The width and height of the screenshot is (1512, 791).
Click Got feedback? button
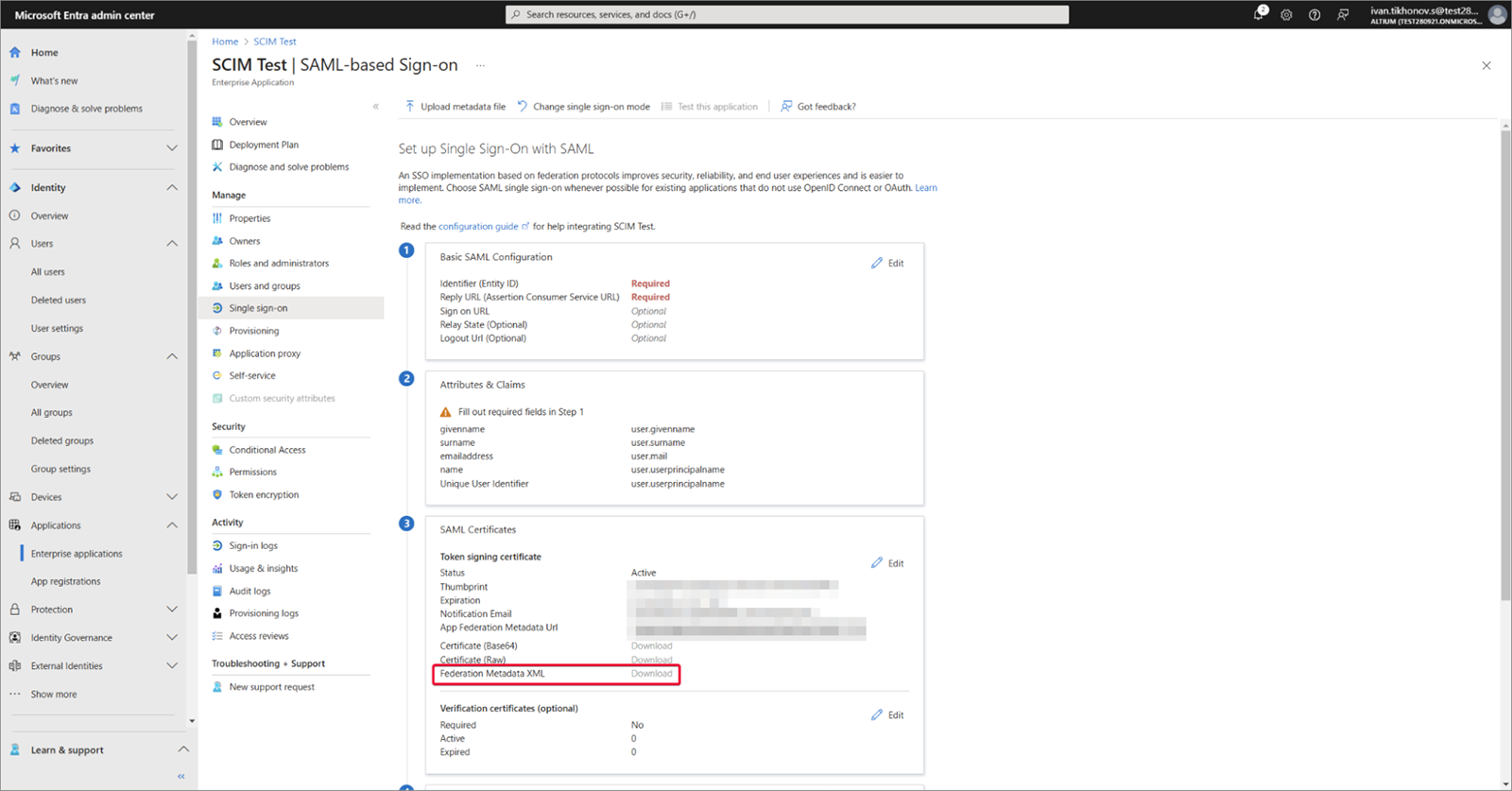(818, 107)
